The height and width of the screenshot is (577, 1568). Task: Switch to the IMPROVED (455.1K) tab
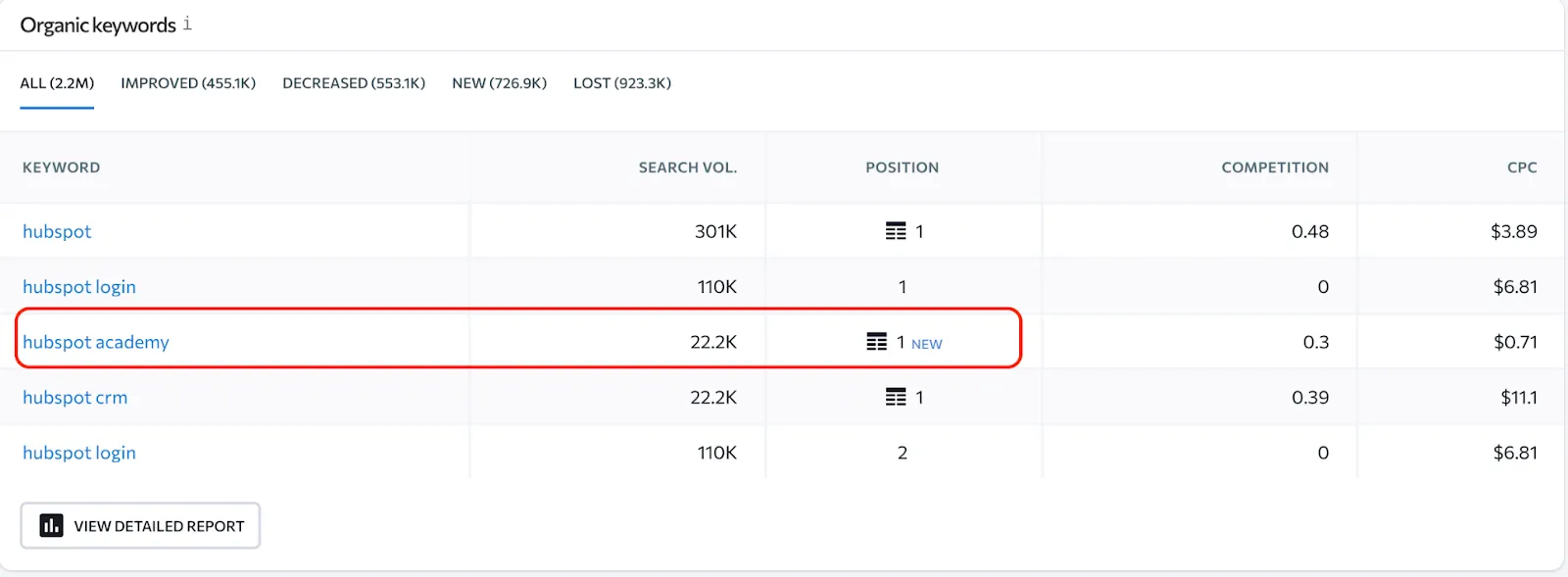[x=188, y=83]
